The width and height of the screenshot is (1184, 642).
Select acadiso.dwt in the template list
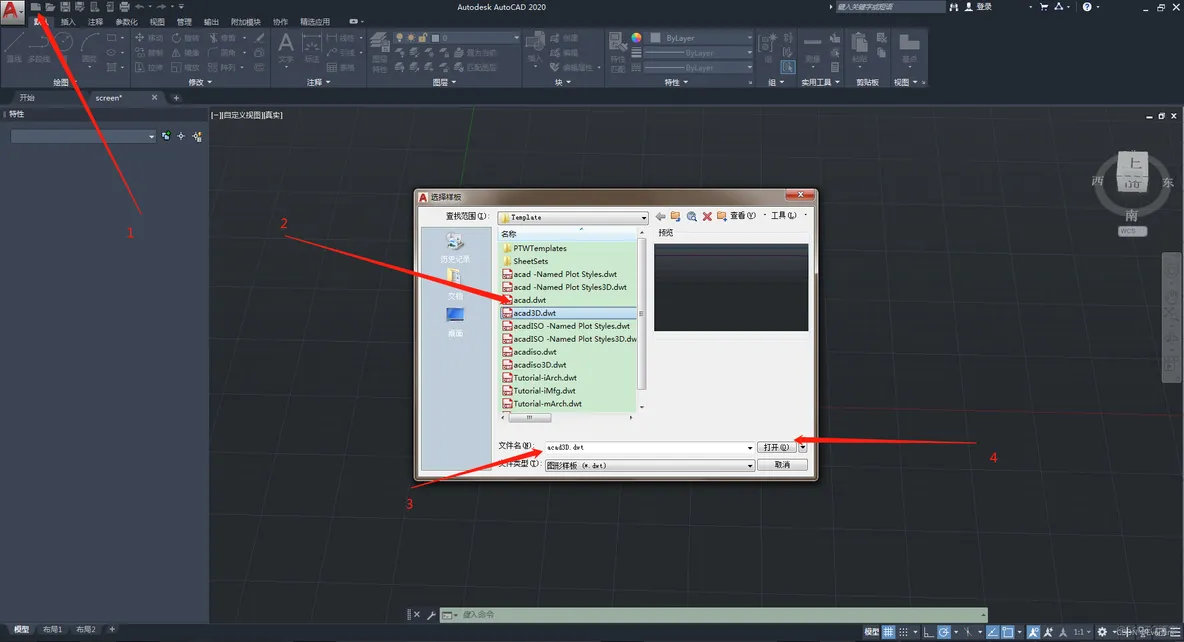(x=535, y=352)
